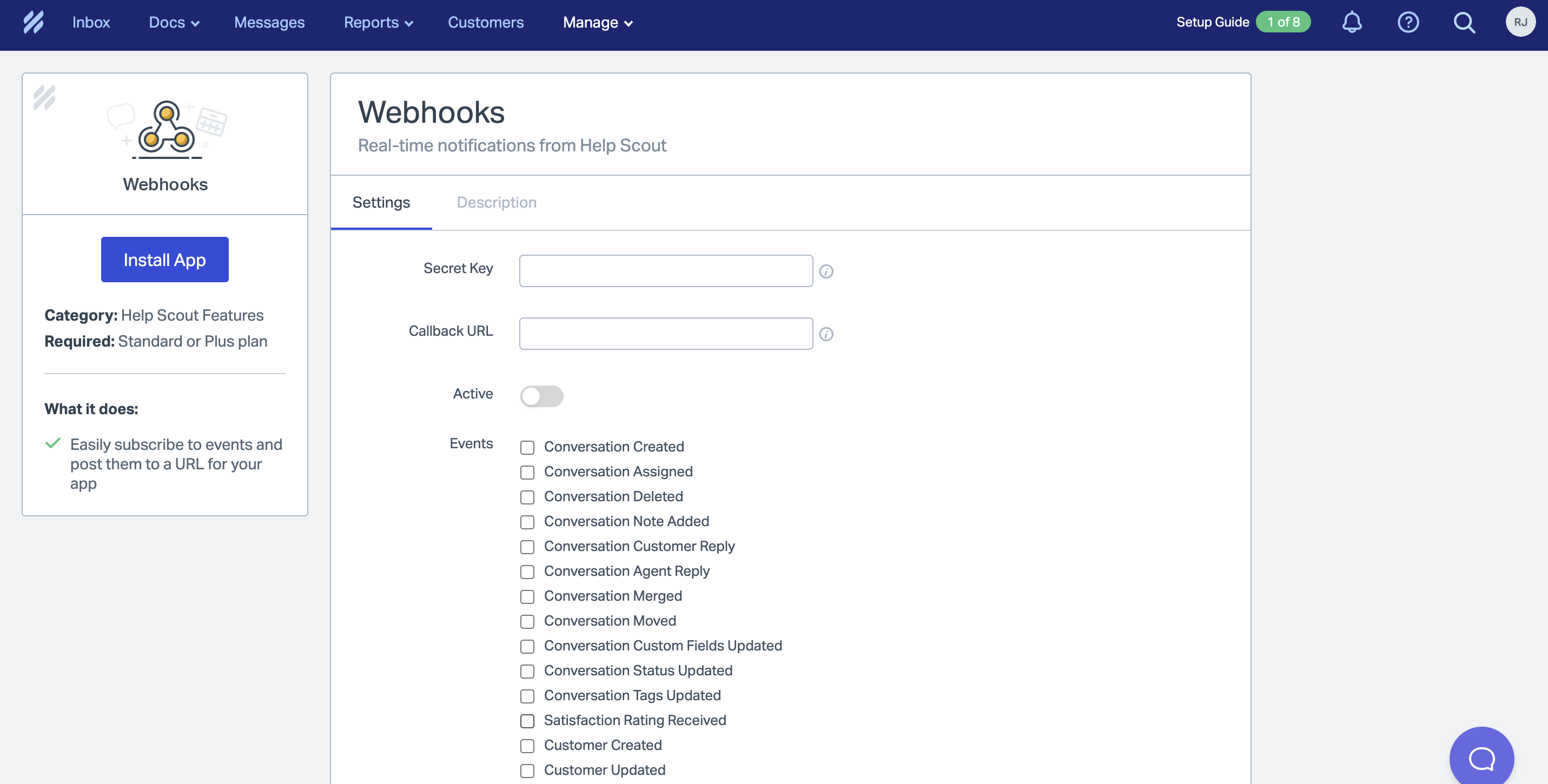Screen dimensions: 1548x784
Task: Click the 1 of 8 progress badge
Action: click(x=1282, y=22)
